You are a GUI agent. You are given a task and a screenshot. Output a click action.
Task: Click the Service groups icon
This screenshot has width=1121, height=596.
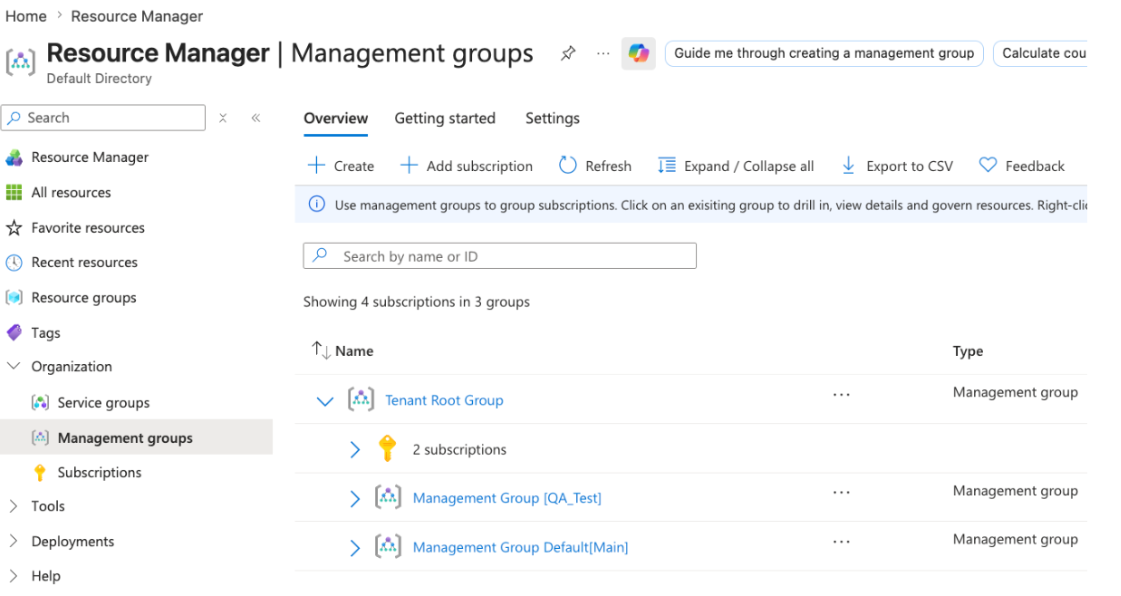coord(40,402)
